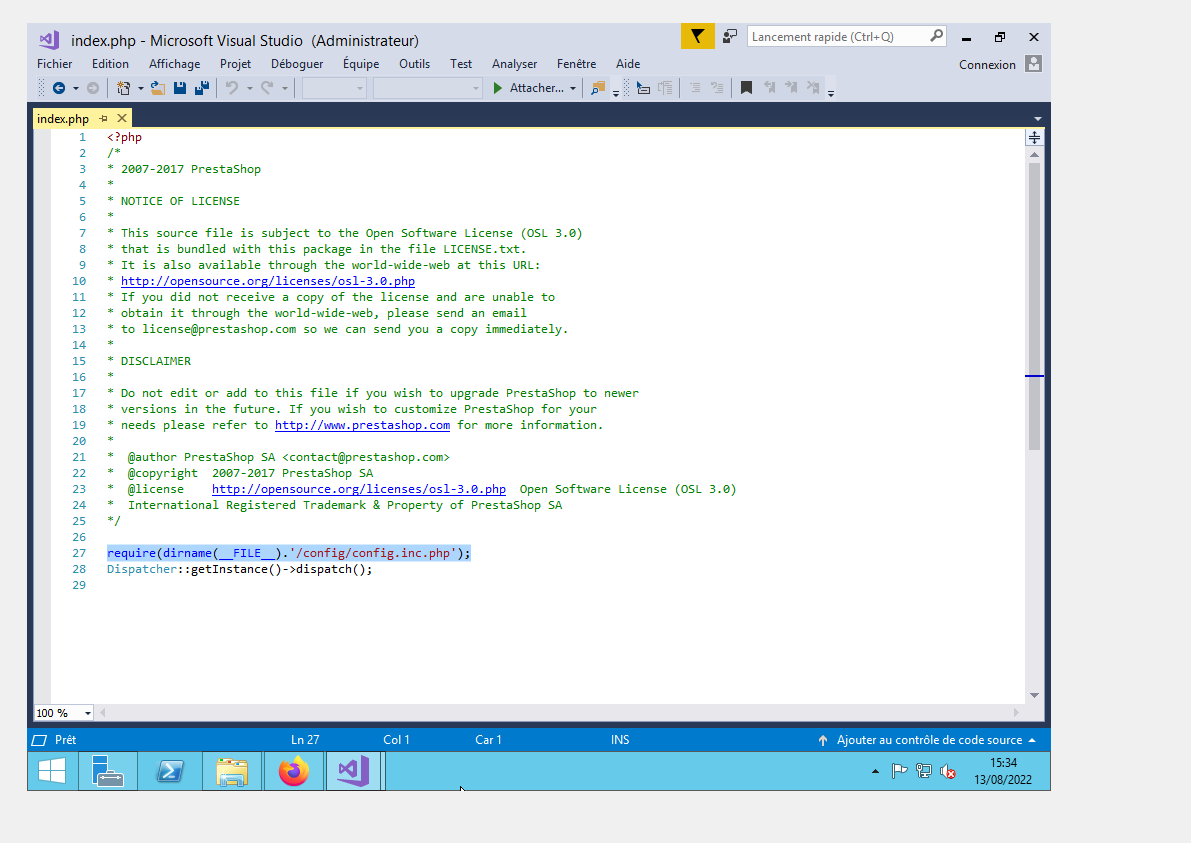Open Server Manager from the taskbar
The height and width of the screenshot is (843, 1191).
coord(108,771)
